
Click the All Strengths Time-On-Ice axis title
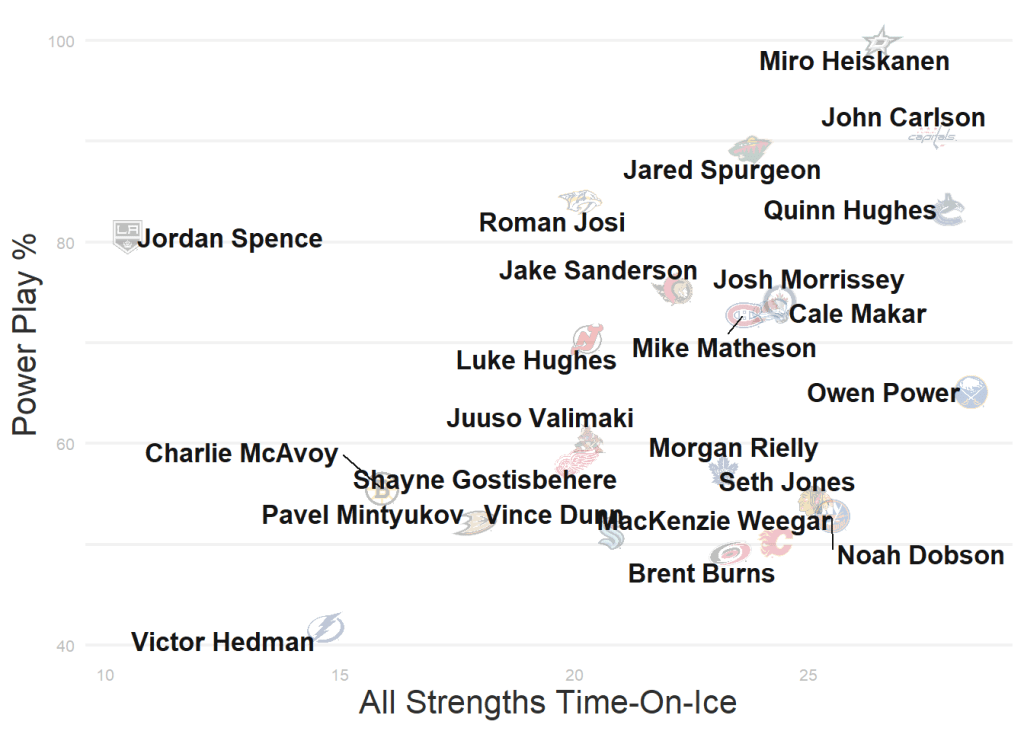coord(547,703)
